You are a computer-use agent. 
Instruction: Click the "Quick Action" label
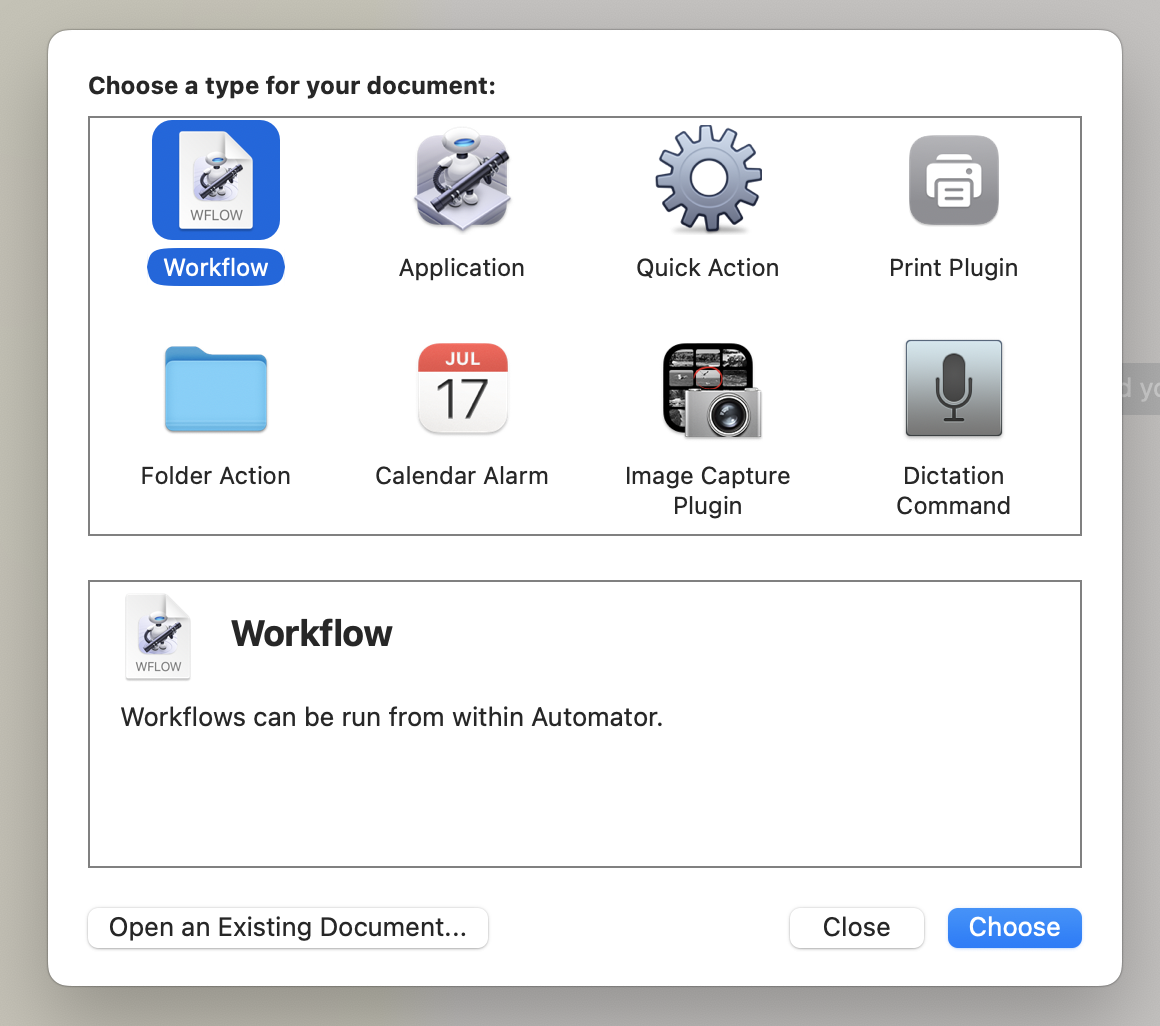(x=708, y=268)
